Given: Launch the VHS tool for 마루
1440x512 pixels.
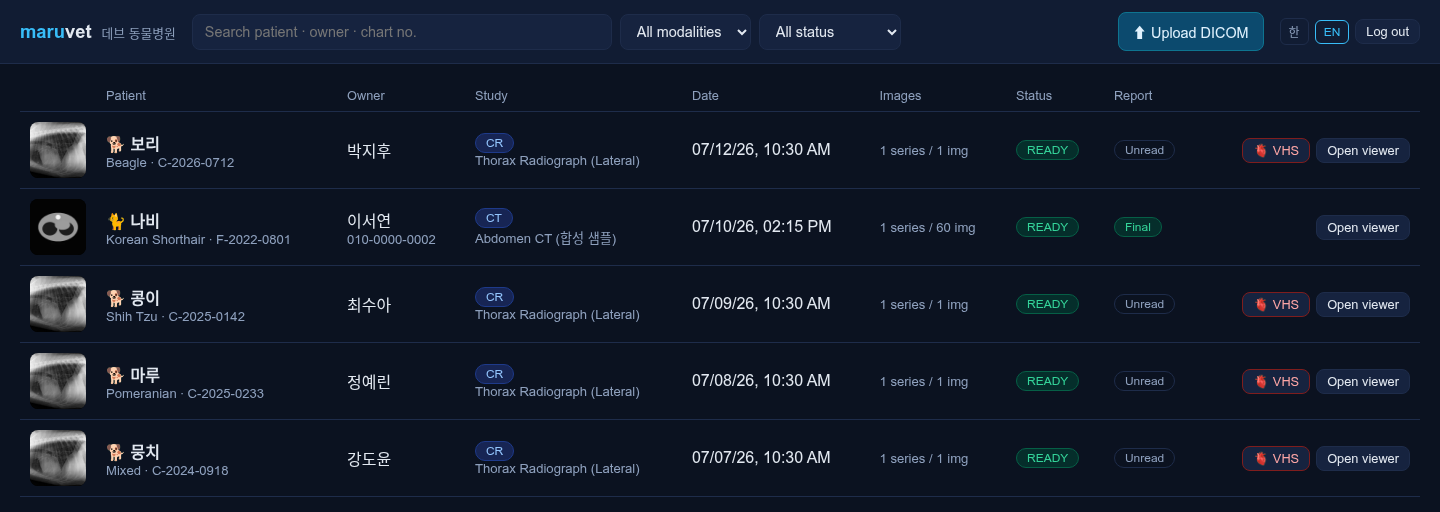Looking at the screenshot, I should coord(1276,381).
